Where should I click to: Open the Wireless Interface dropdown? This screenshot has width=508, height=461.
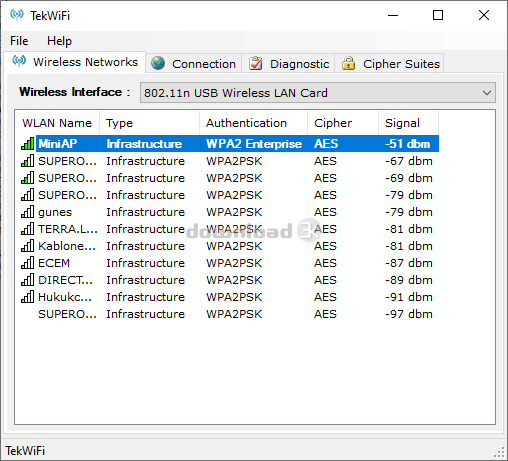pyautogui.click(x=318, y=93)
